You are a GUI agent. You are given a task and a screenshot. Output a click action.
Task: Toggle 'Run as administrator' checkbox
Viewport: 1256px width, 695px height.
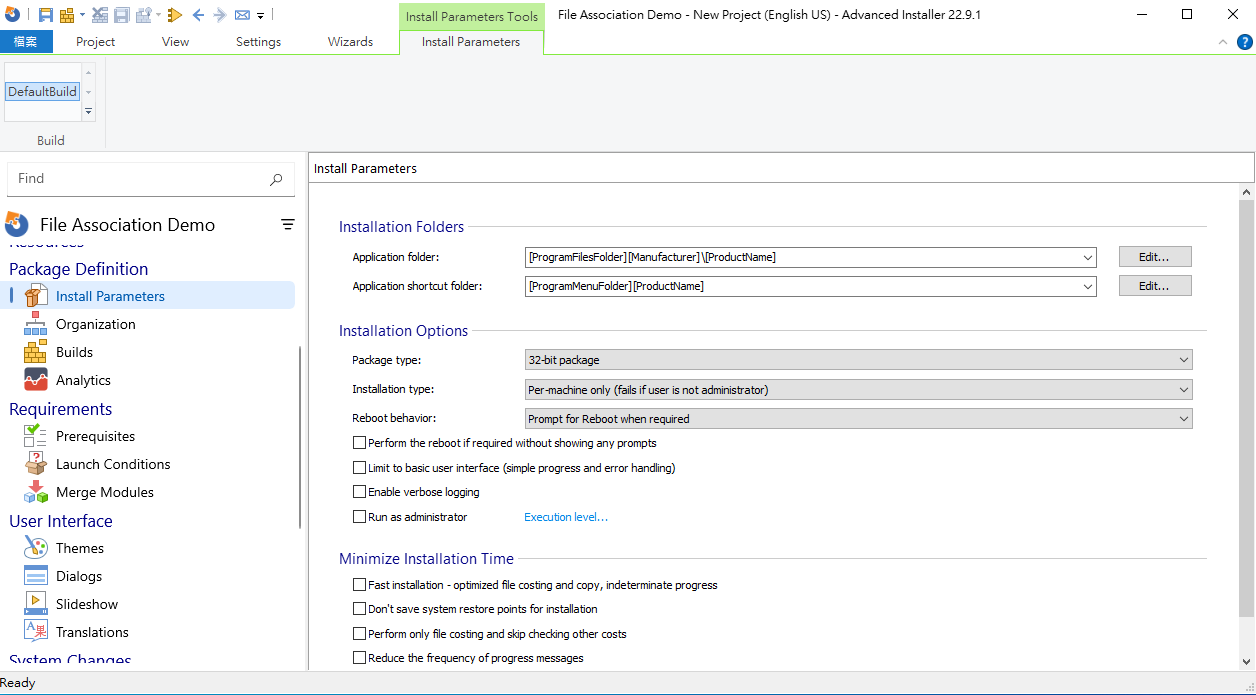pyautogui.click(x=360, y=517)
